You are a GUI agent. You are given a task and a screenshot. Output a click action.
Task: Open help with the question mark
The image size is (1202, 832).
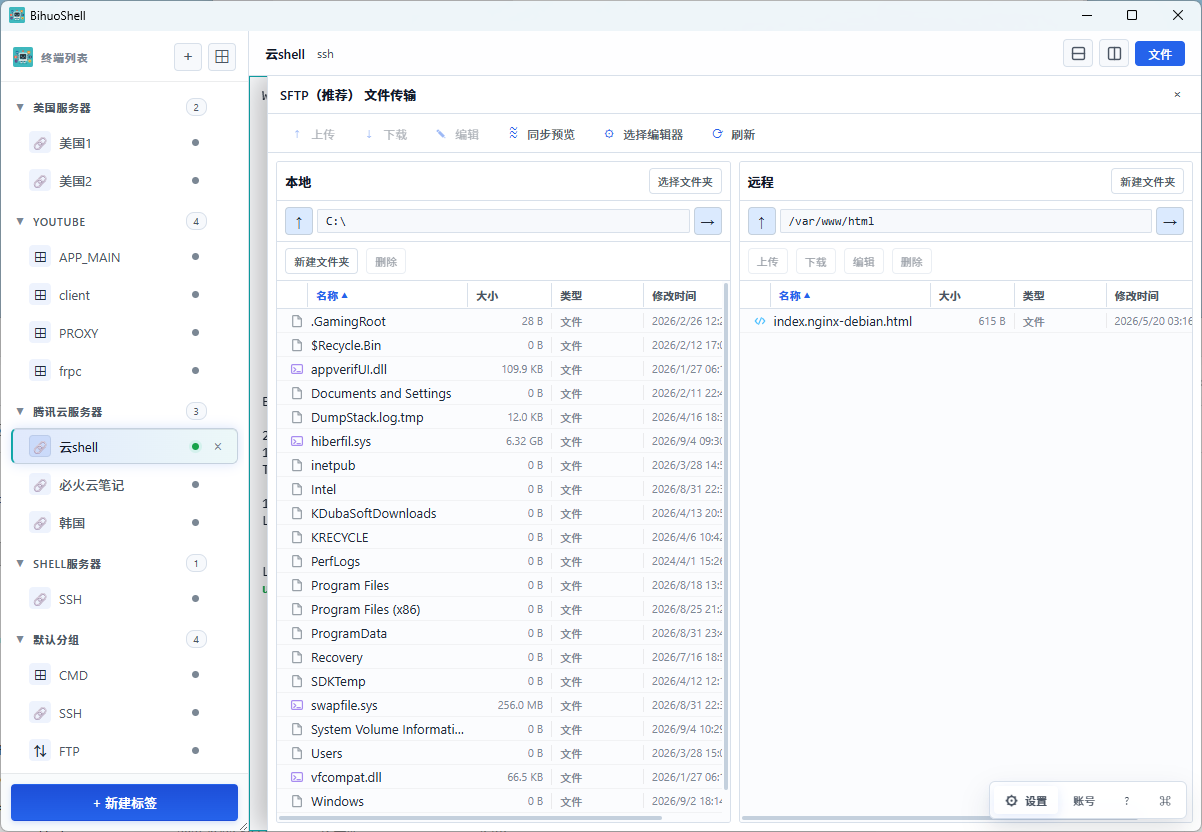click(x=1127, y=801)
